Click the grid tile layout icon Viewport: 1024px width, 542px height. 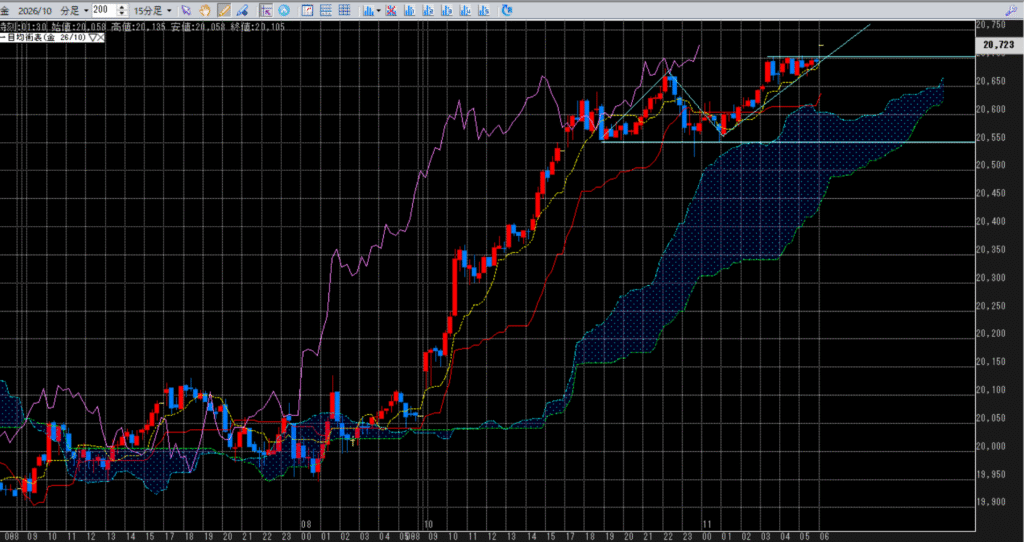pyautogui.click(x=345, y=10)
